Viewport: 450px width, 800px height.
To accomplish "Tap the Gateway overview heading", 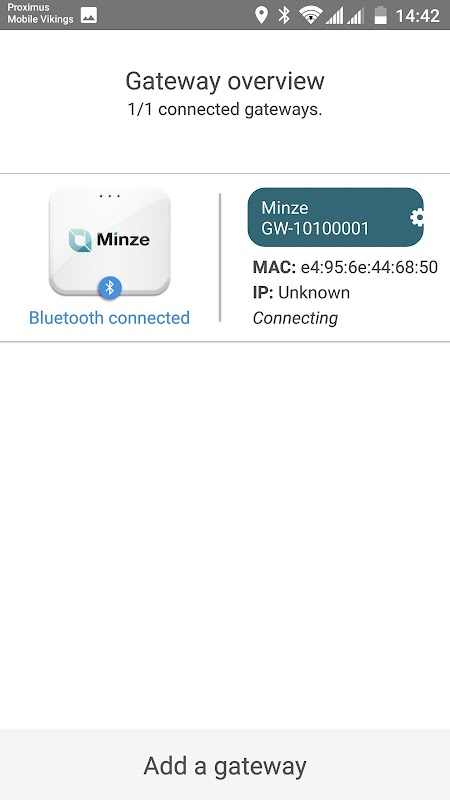I will click(225, 81).
